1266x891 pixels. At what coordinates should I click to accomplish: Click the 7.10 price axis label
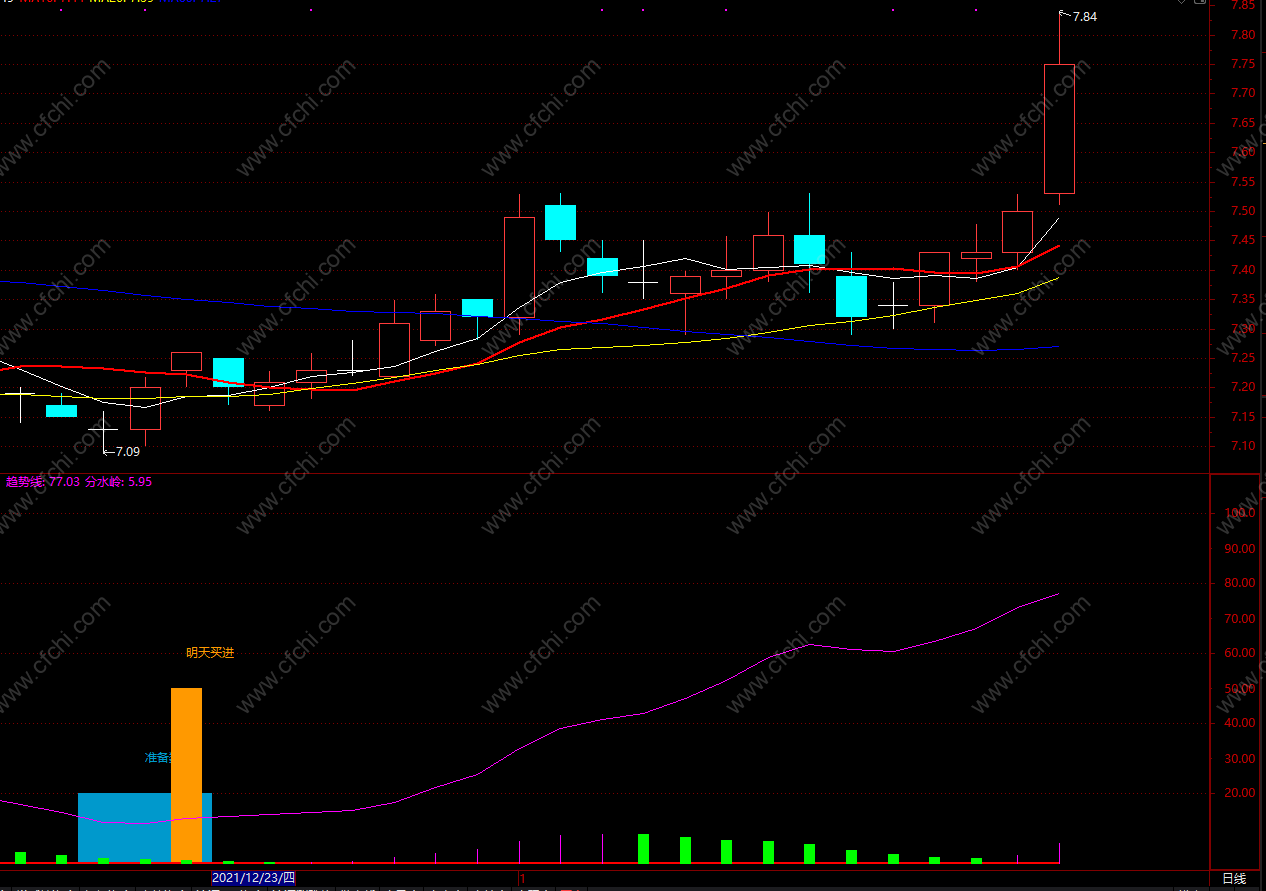(x=1243, y=446)
